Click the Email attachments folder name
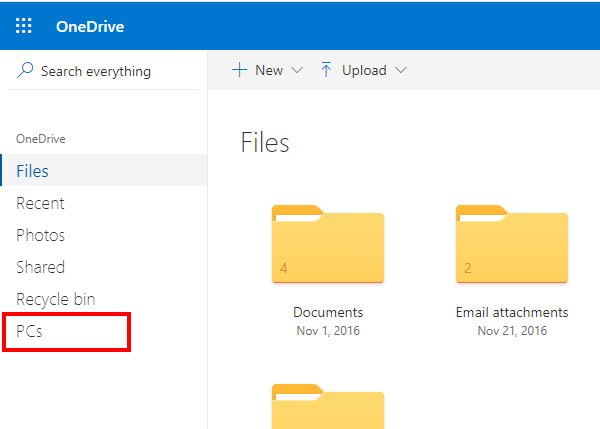 point(512,312)
